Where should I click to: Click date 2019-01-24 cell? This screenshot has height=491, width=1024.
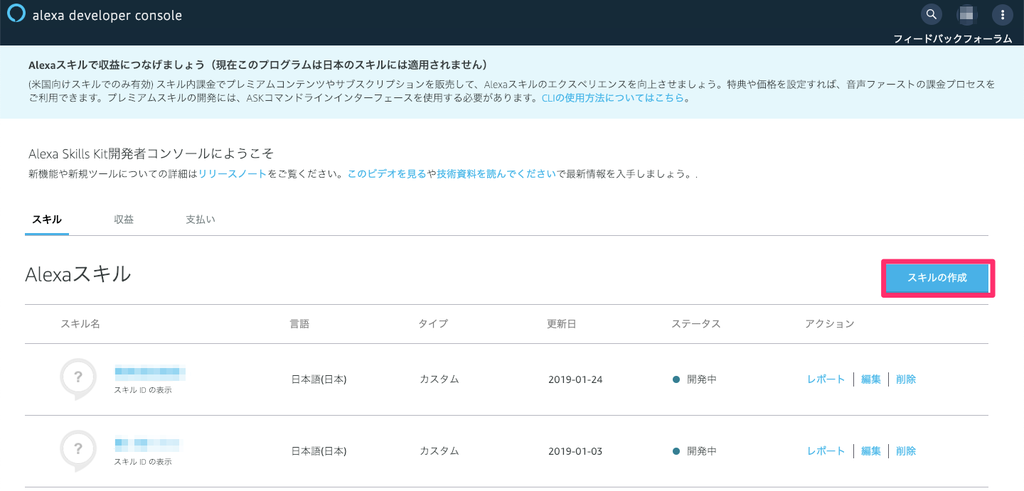tap(575, 379)
